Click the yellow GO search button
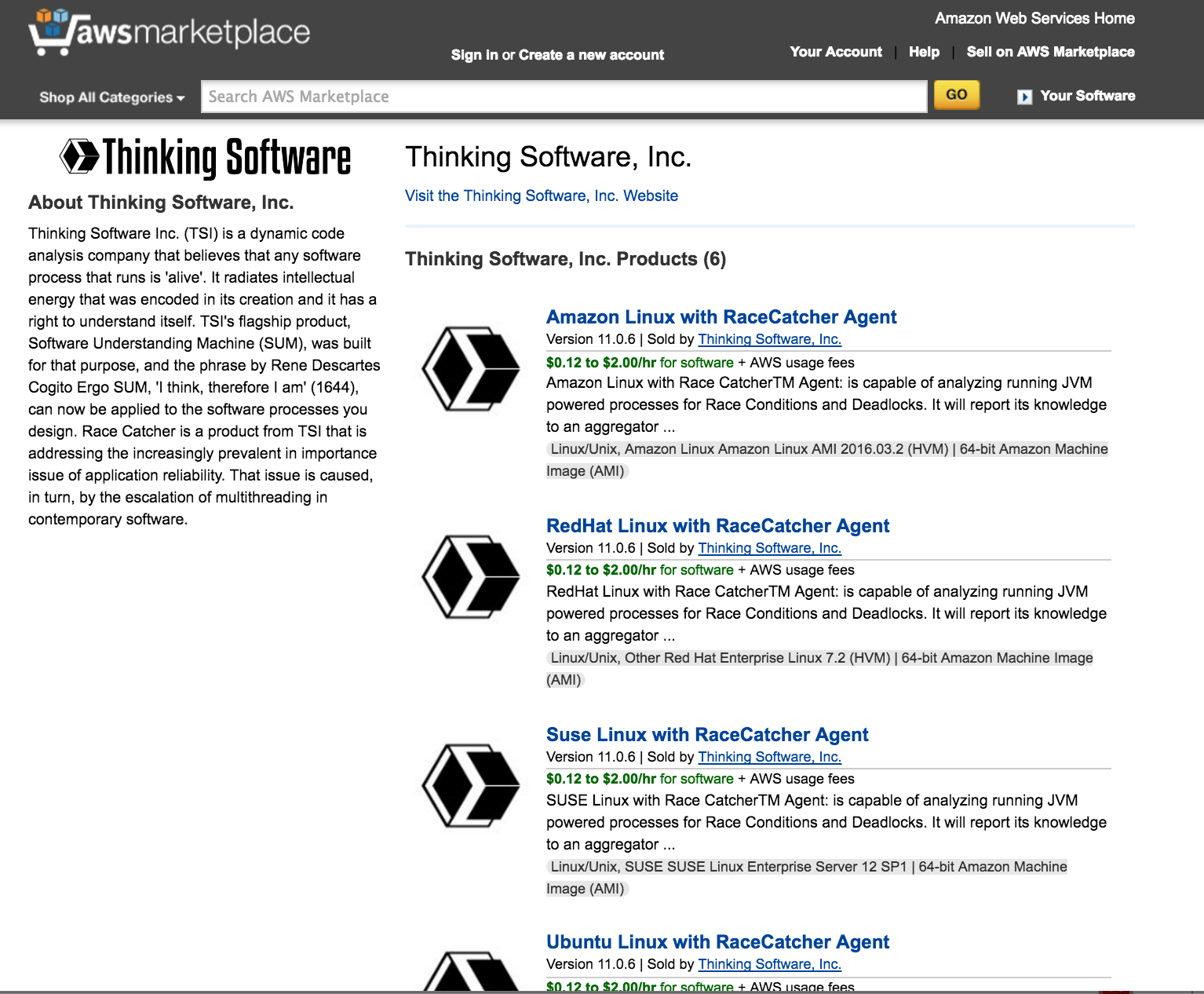Viewport: 1204px width, 994px height. tap(956, 95)
